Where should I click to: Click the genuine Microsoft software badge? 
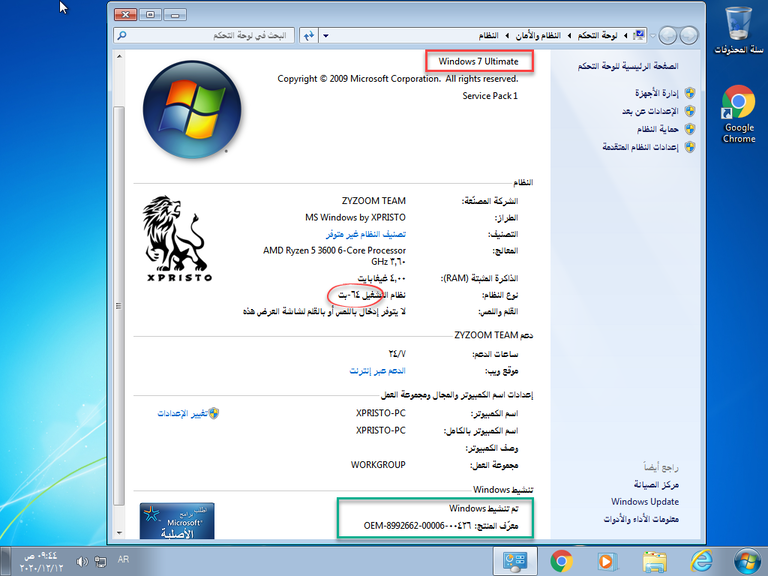pos(177,521)
